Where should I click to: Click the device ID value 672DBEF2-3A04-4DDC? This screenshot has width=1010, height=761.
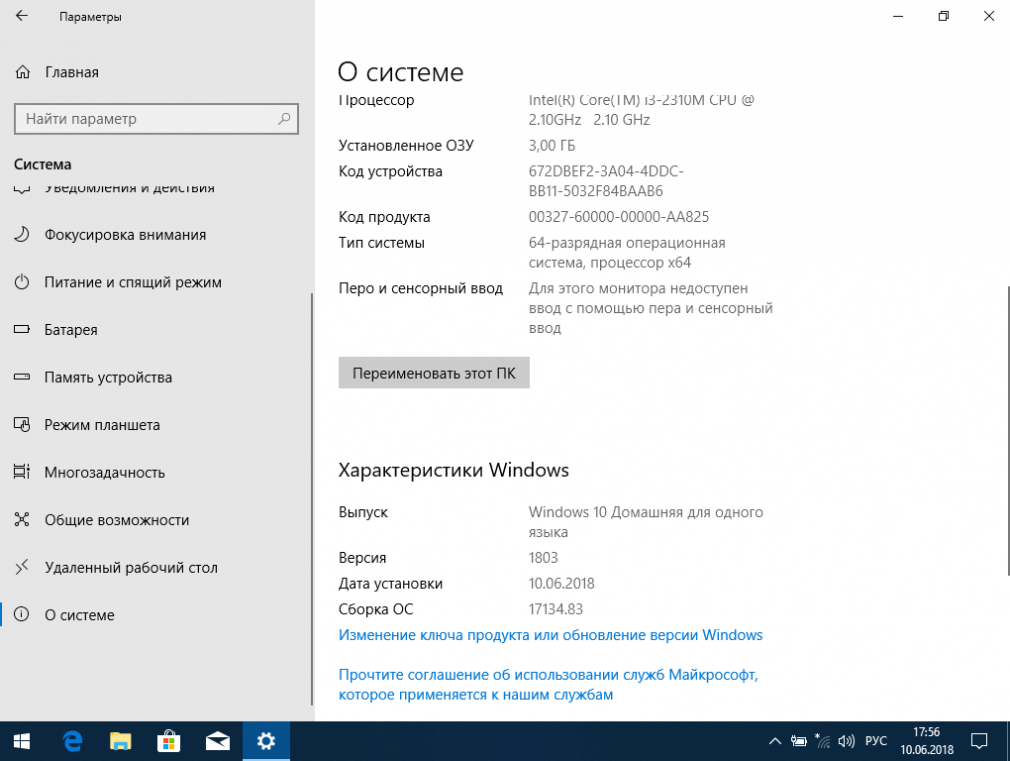(x=606, y=181)
